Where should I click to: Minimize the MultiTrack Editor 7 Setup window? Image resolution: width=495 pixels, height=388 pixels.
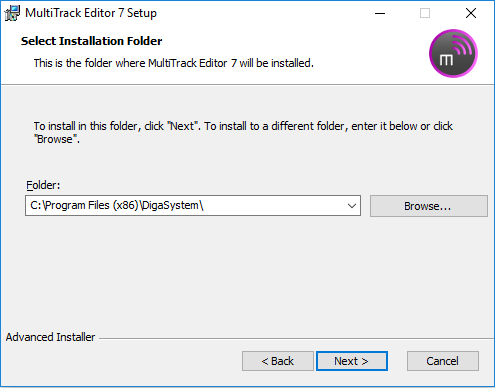pyautogui.click(x=380, y=13)
